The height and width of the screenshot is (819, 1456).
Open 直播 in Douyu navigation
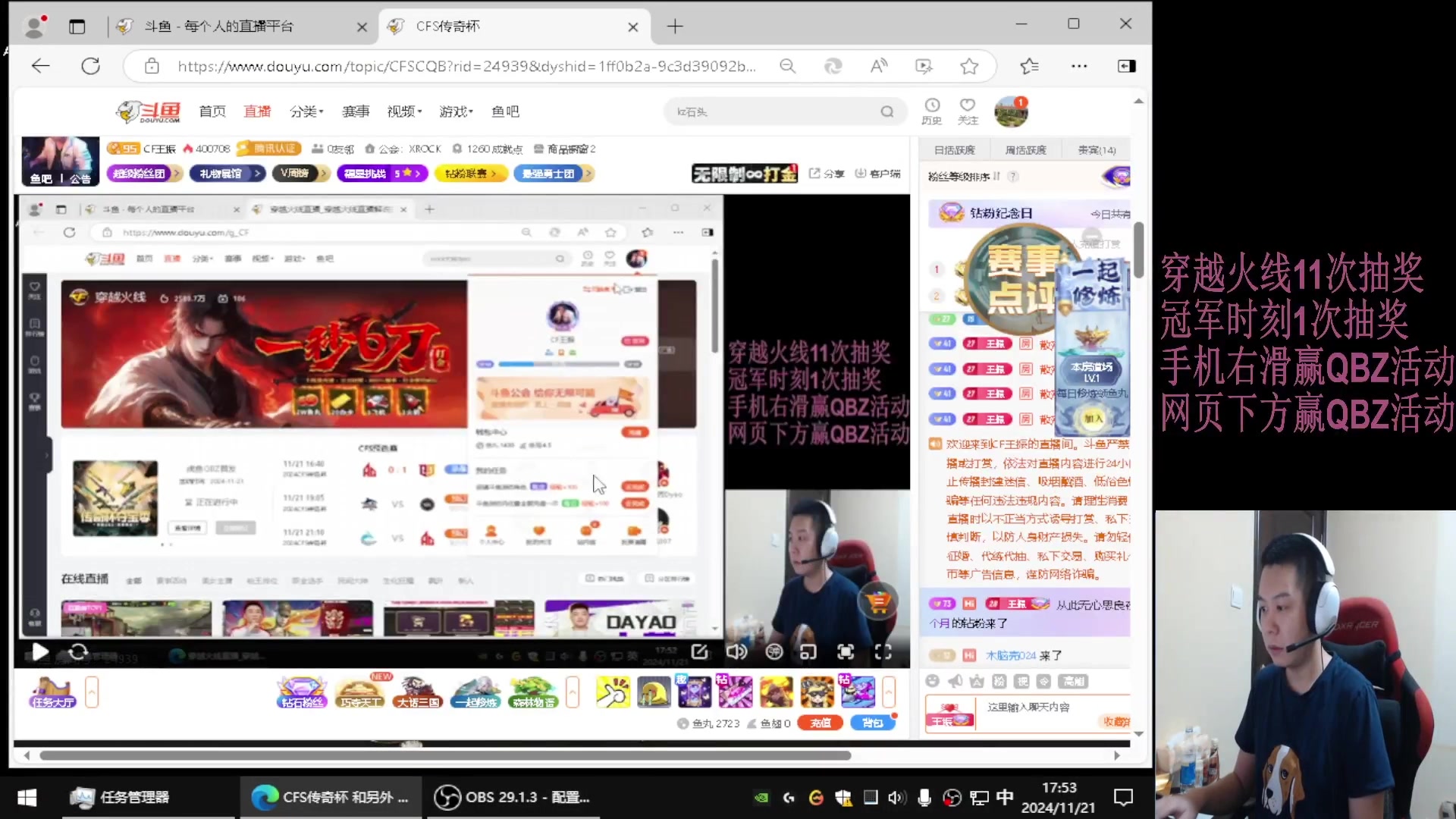[x=257, y=111]
